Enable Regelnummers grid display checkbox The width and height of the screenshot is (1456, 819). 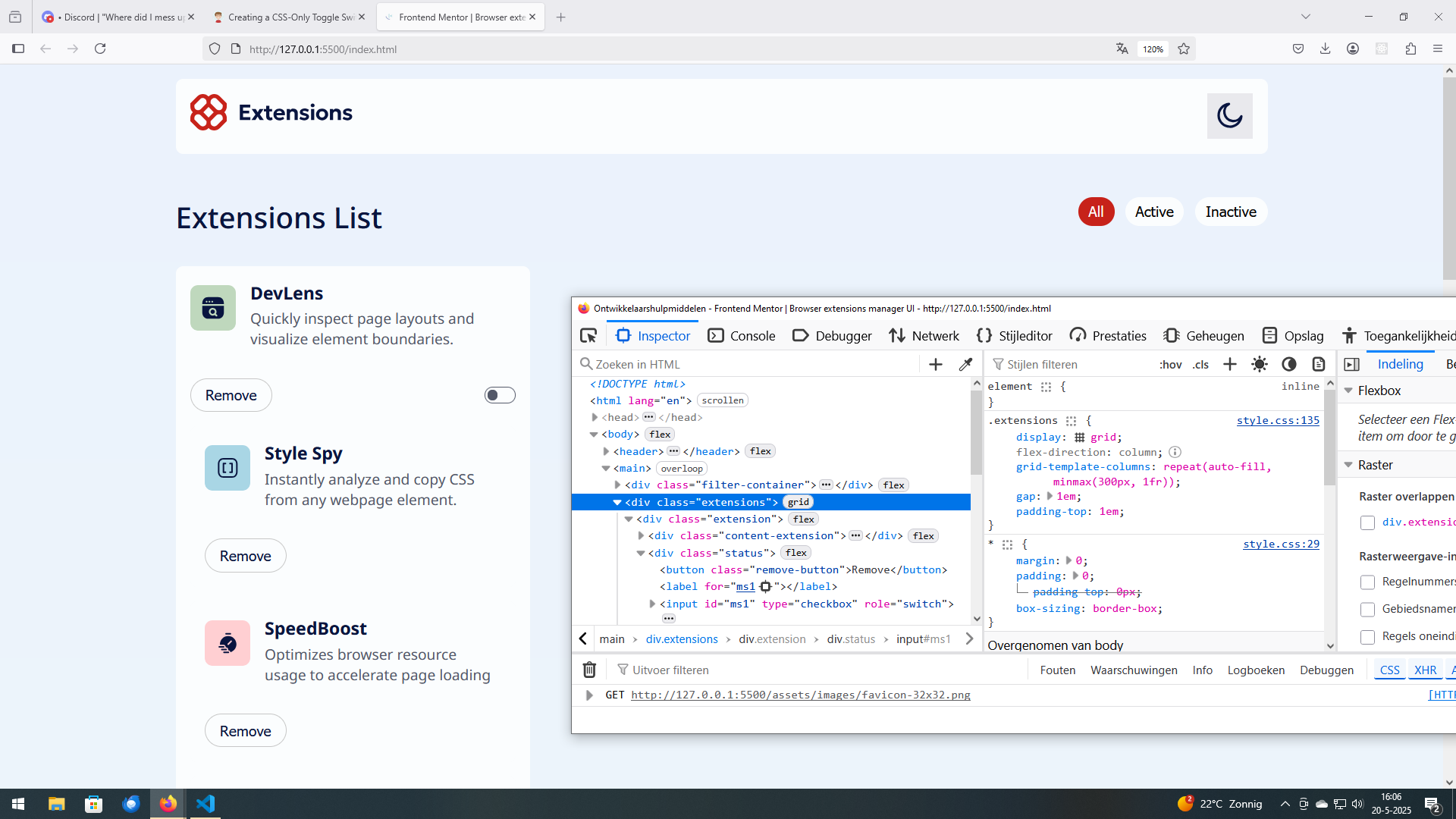coord(1367,582)
